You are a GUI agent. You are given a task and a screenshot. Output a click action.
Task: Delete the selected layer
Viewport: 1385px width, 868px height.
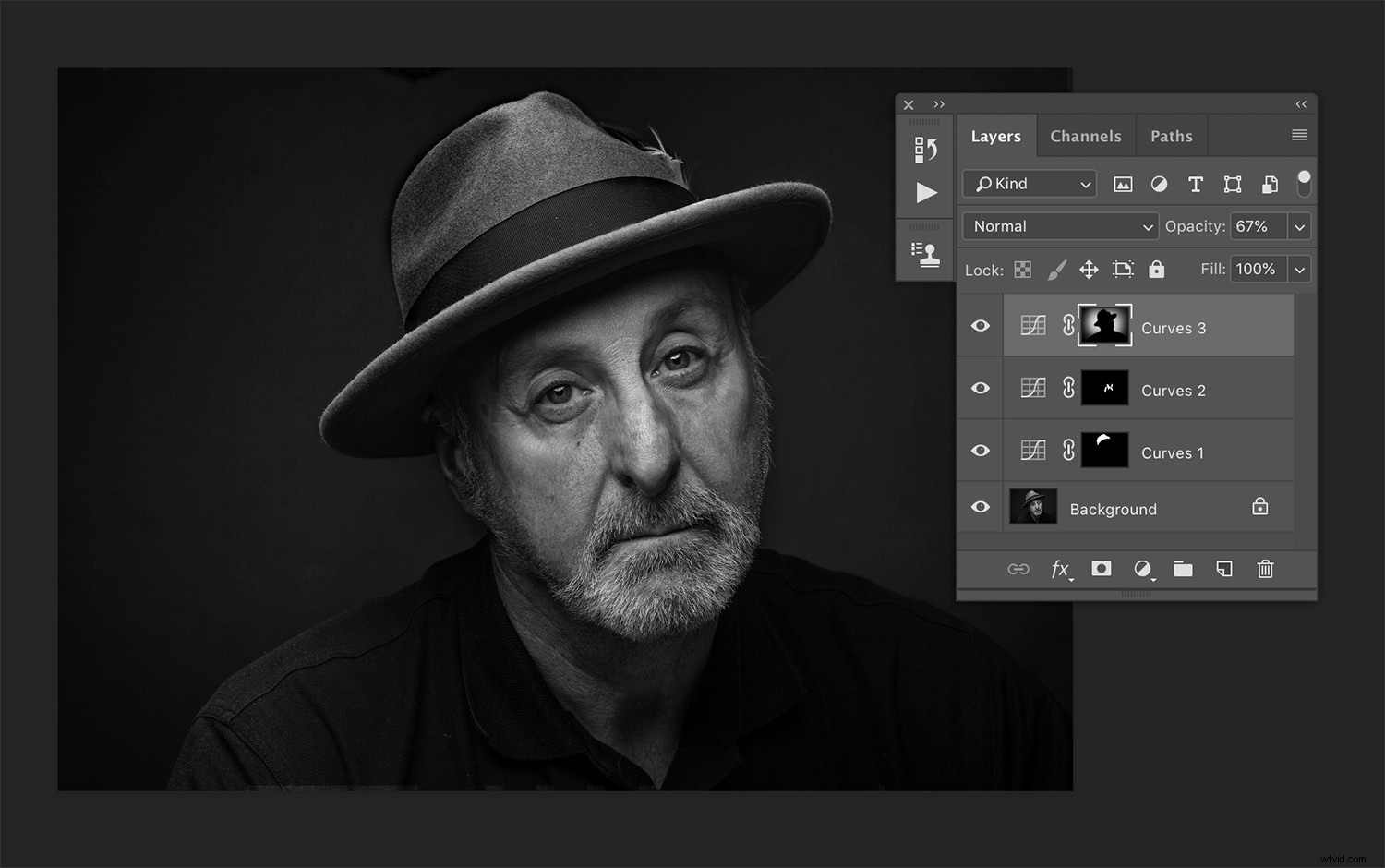[1265, 569]
